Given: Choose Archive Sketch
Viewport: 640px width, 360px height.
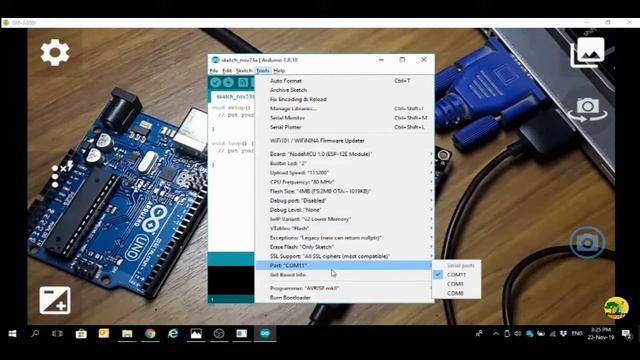Looking at the screenshot, I should [344, 90].
